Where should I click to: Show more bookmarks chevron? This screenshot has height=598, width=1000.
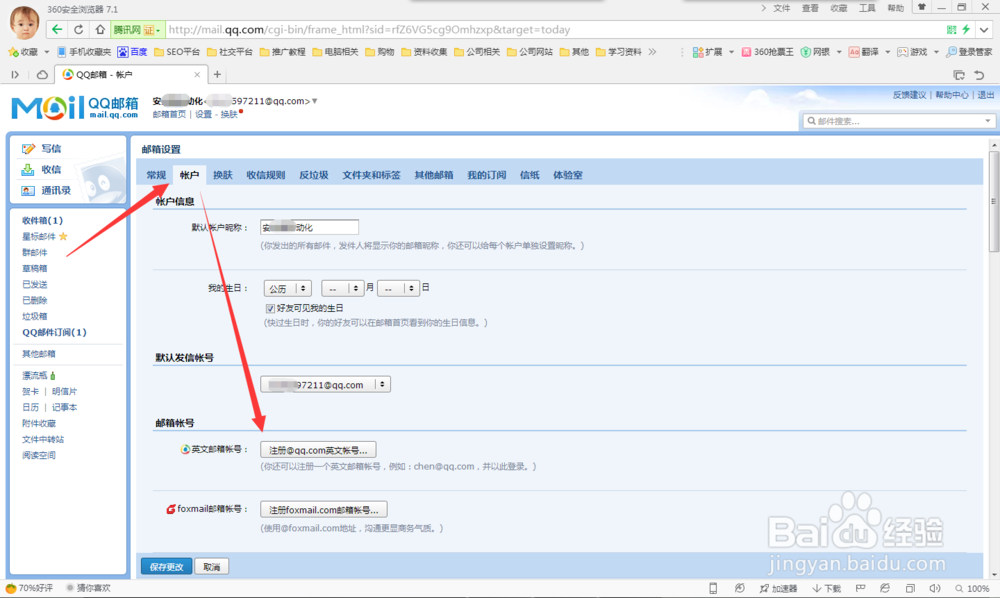652,52
